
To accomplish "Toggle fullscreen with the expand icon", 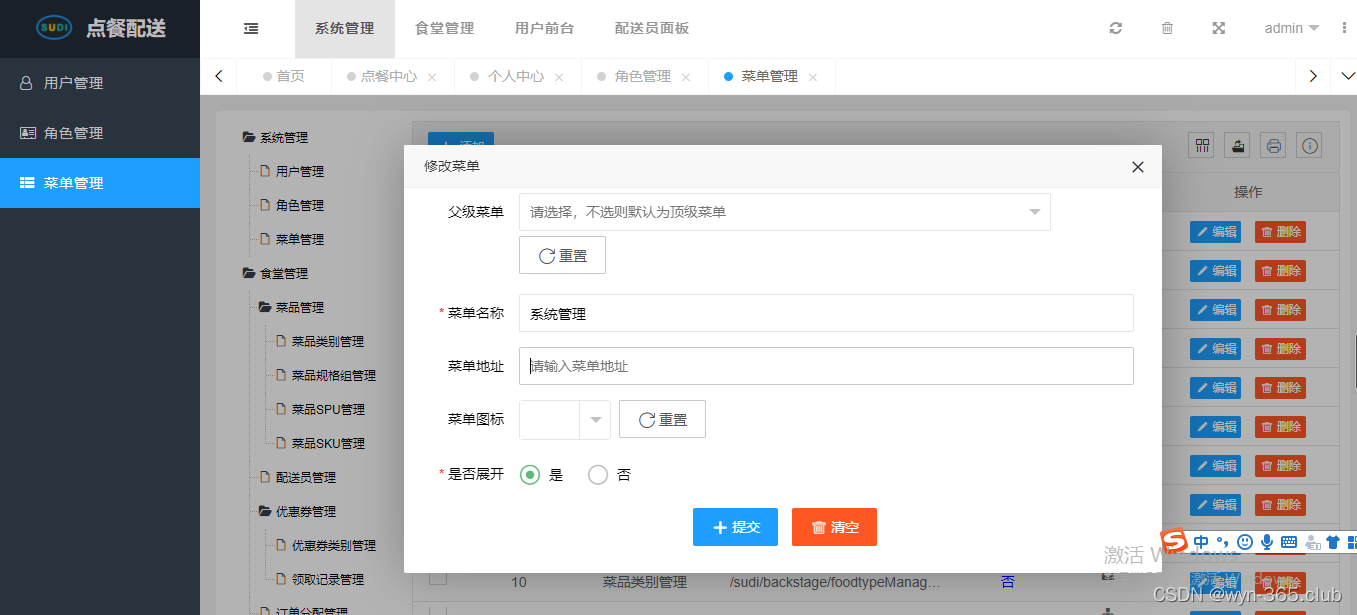I will point(1219,28).
